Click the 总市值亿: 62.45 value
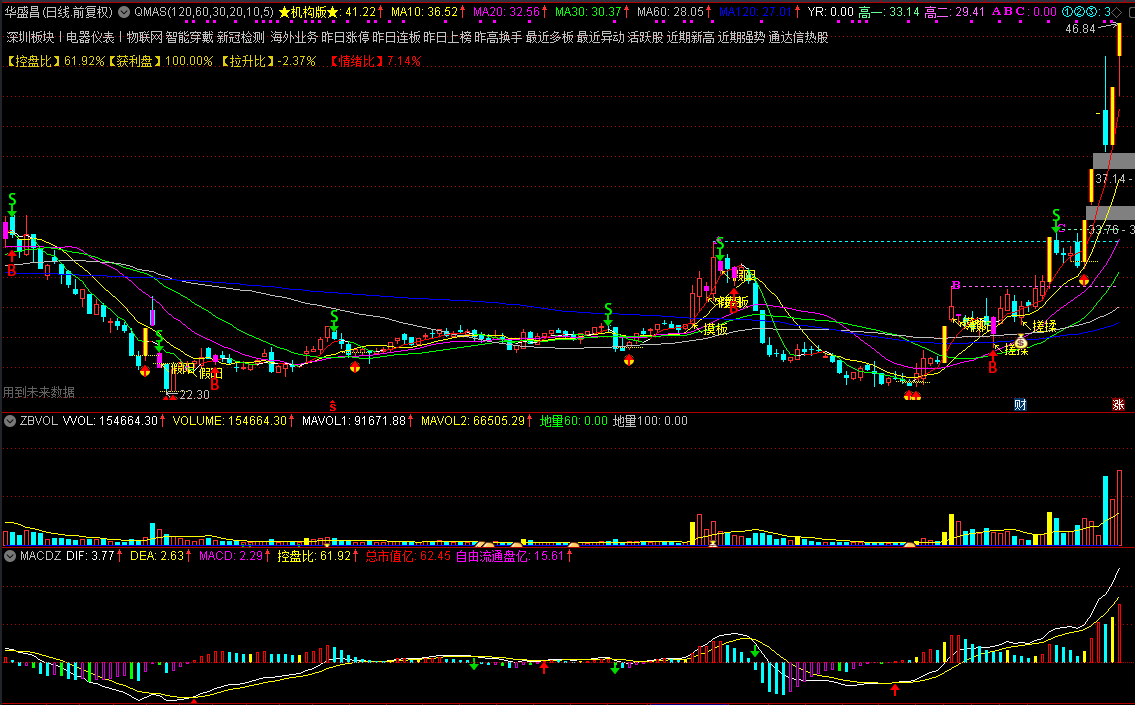 (408, 556)
